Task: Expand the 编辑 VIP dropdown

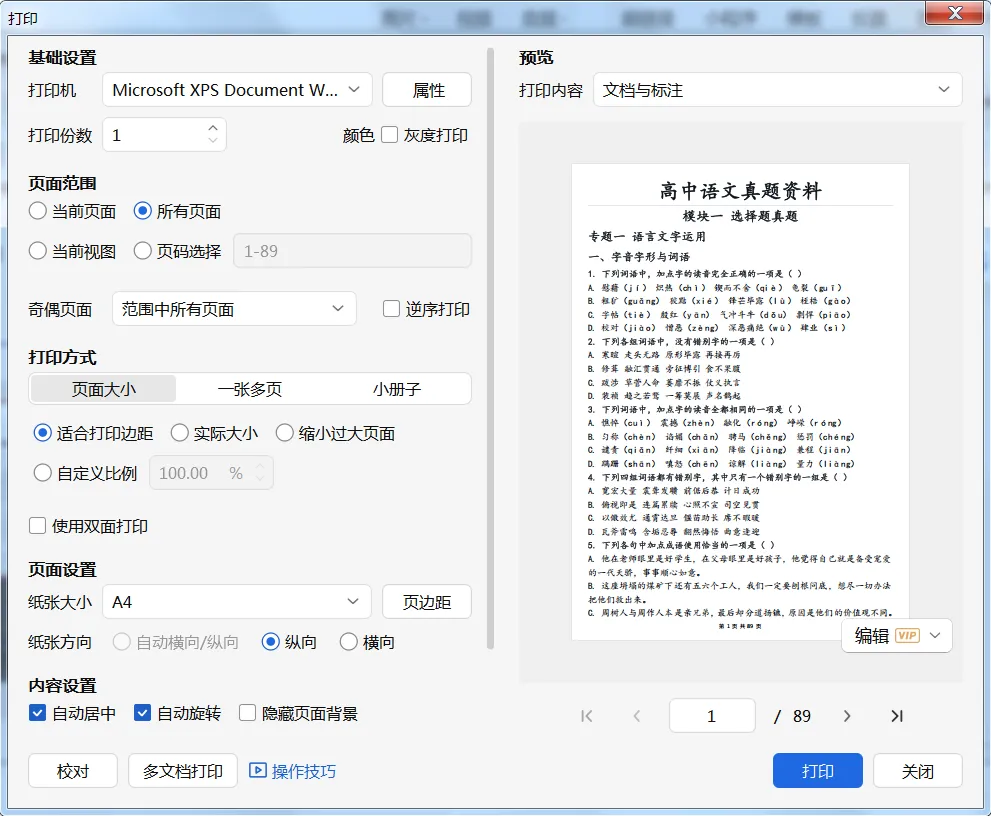Action: coord(935,636)
